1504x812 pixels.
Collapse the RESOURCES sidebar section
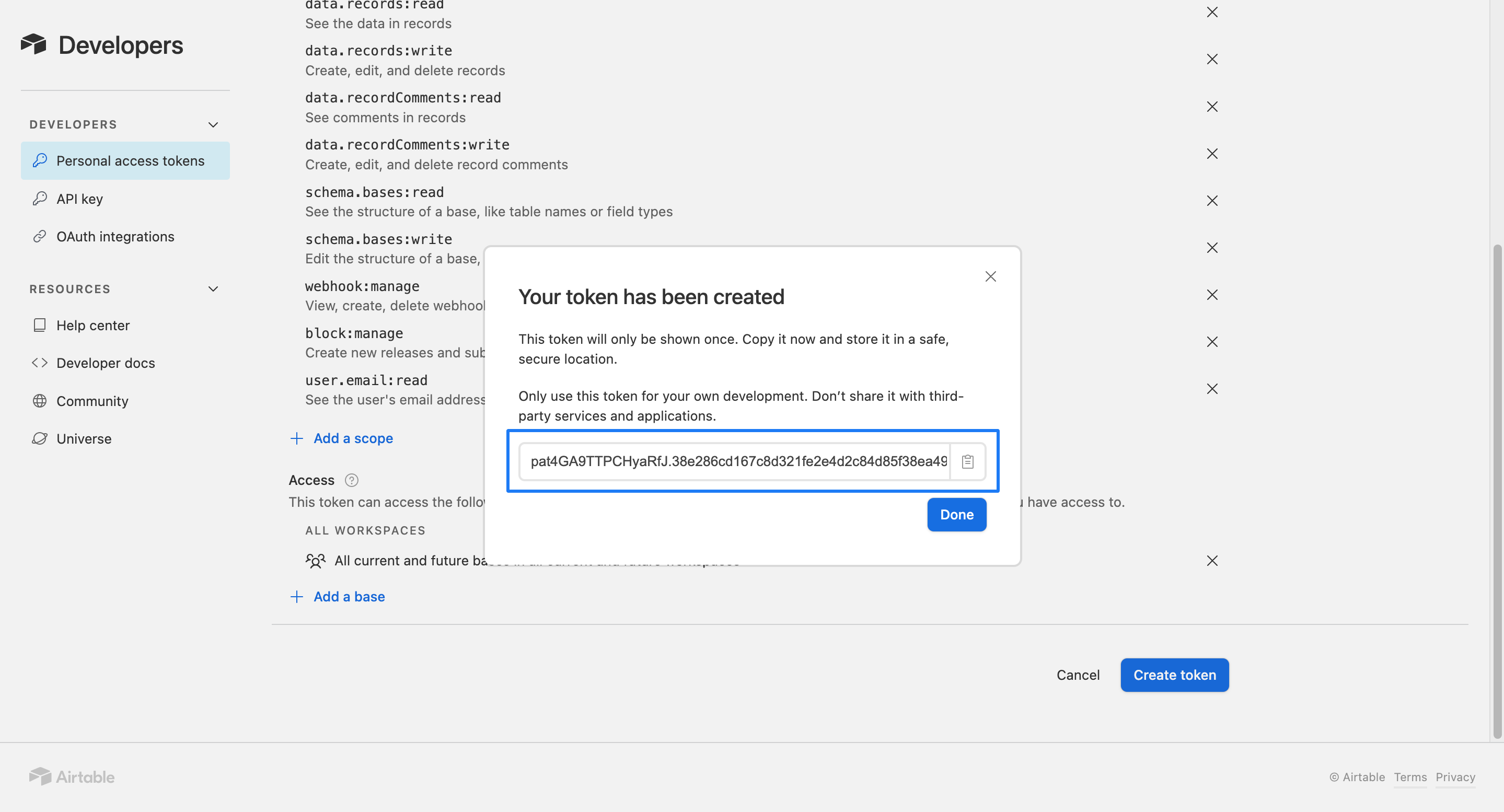pyautogui.click(x=213, y=288)
